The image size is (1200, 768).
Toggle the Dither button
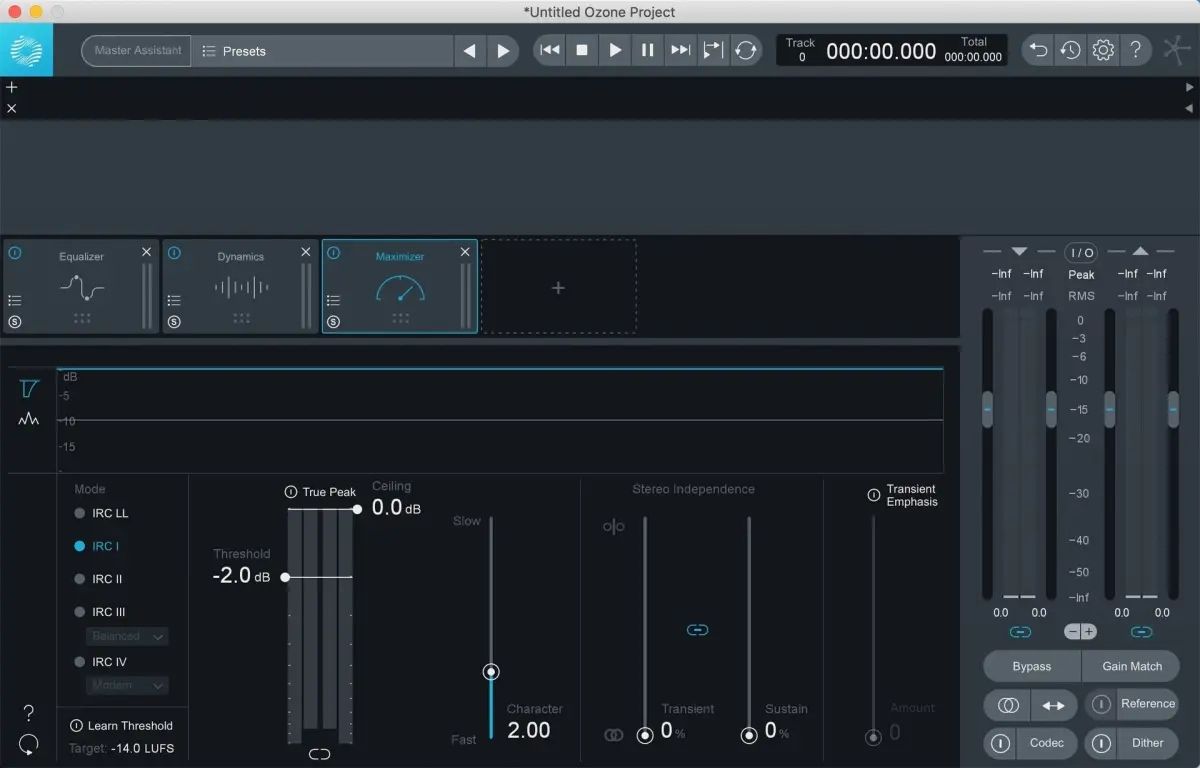click(x=1132, y=743)
